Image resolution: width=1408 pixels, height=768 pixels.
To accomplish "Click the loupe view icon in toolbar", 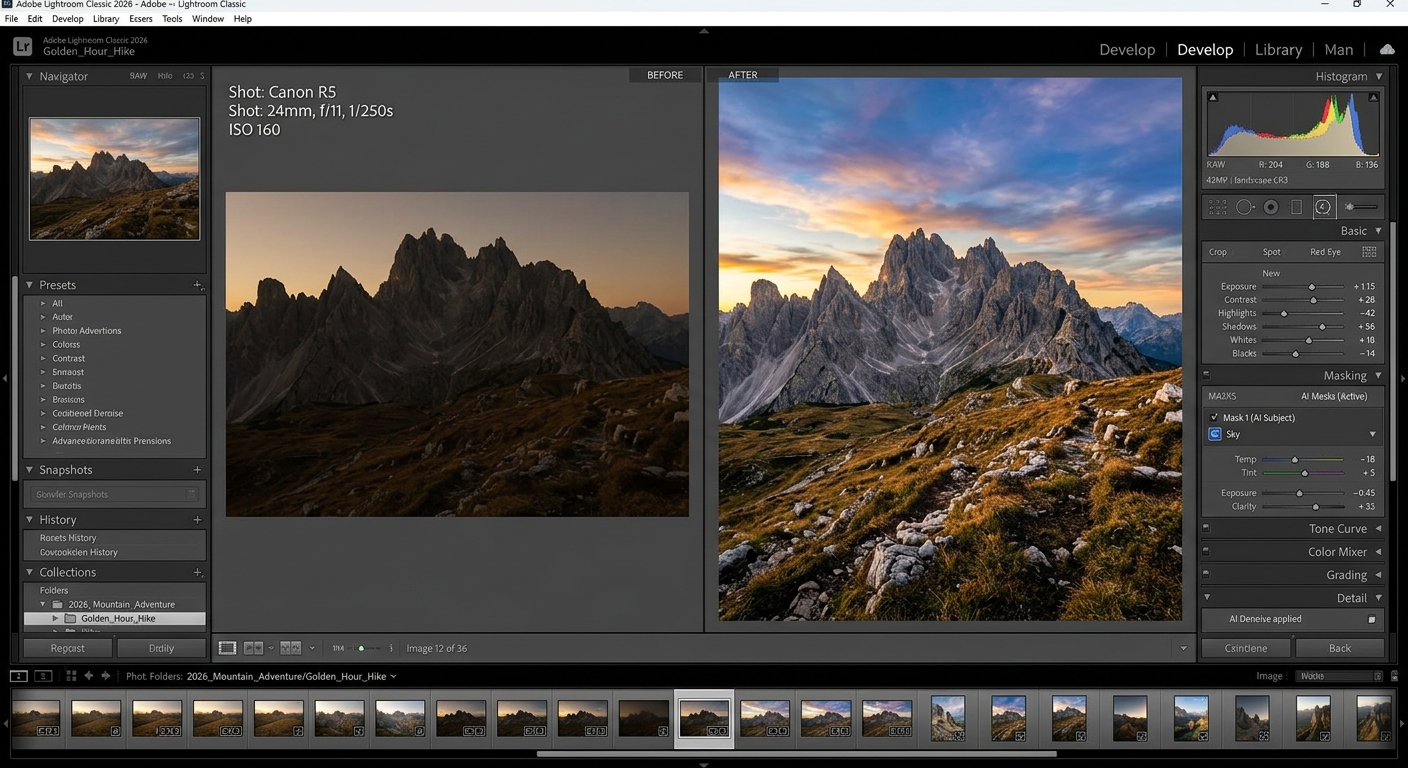I will click(x=228, y=648).
